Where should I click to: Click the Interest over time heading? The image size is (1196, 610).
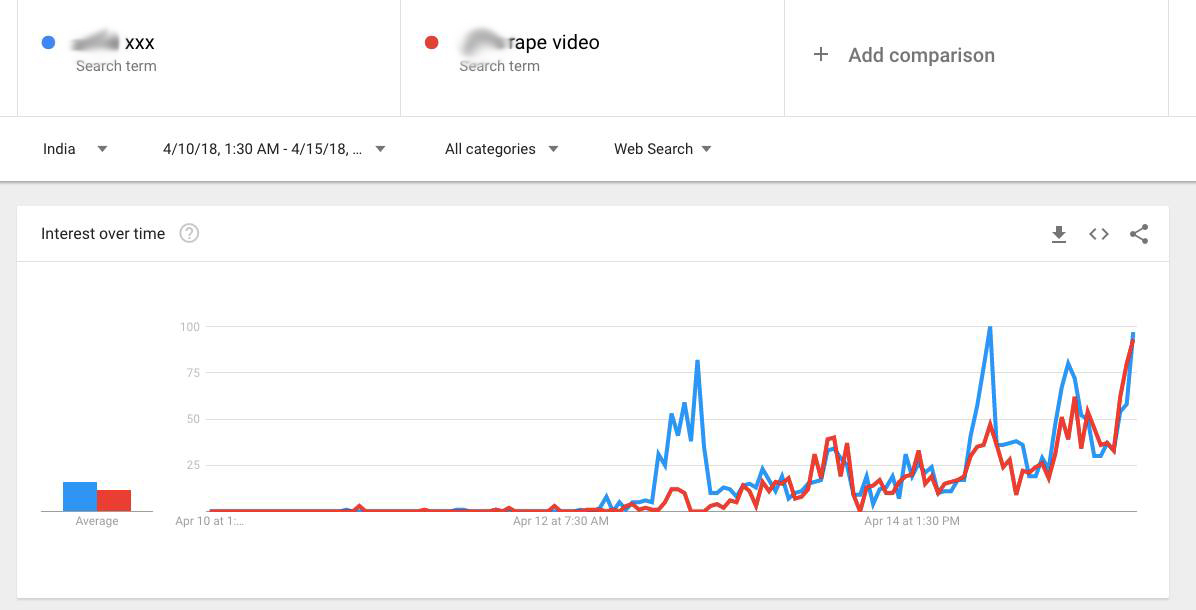click(x=103, y=234)
